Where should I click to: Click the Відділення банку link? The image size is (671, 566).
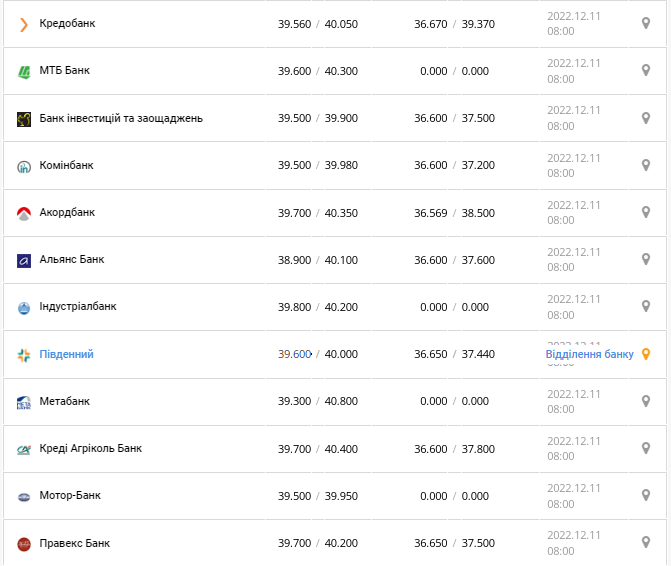coord(589,354)
